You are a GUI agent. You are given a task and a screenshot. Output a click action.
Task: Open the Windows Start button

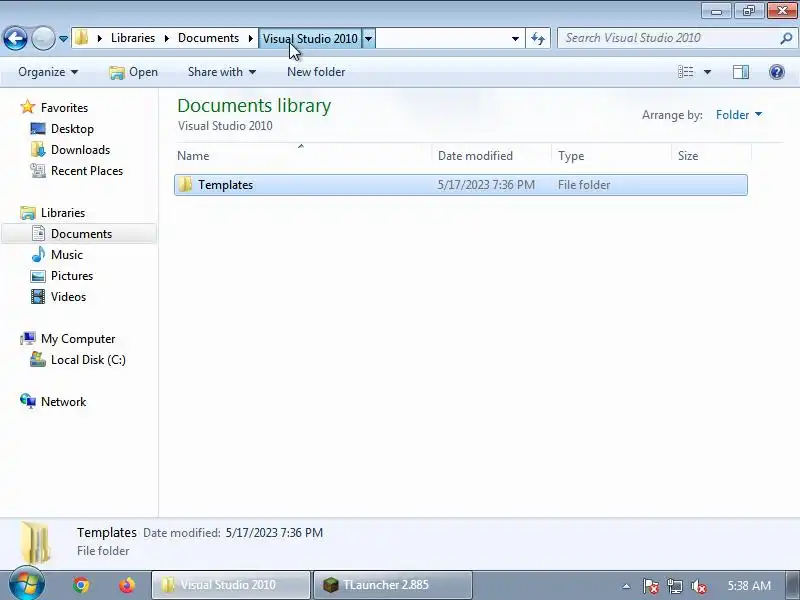[x=27, y=584]
